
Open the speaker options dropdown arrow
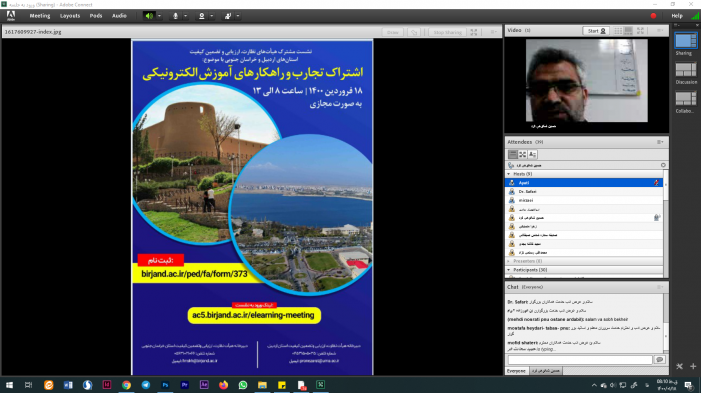pos(159,16)
